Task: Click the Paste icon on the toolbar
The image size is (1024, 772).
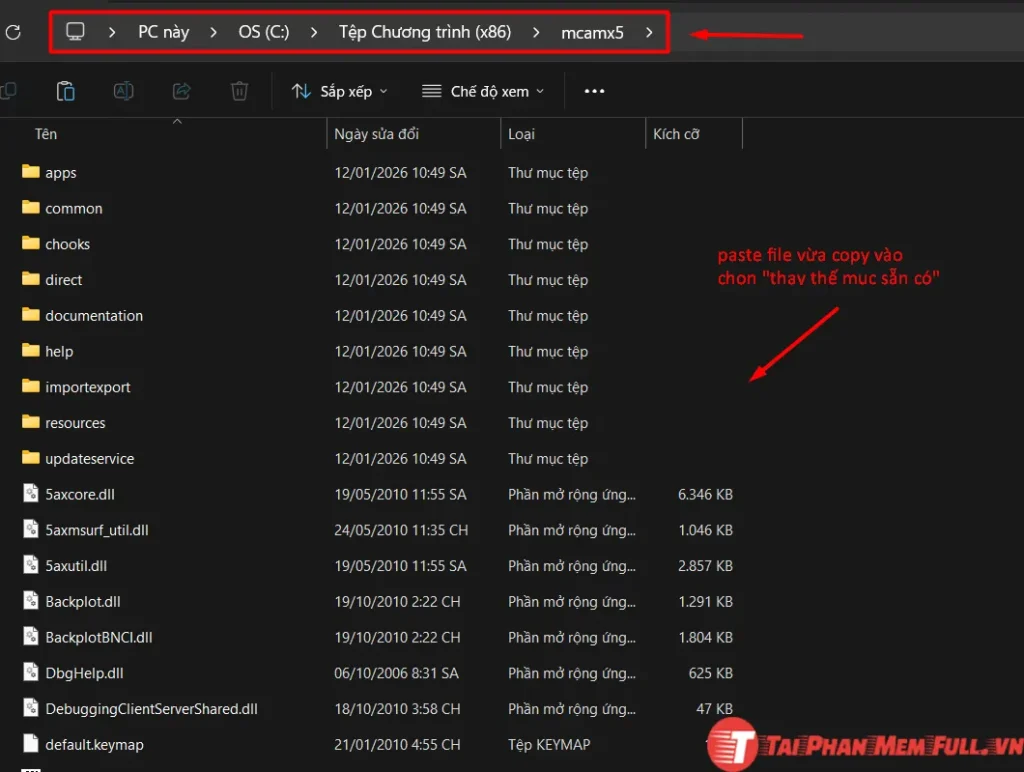Action: tap(66, 91)
